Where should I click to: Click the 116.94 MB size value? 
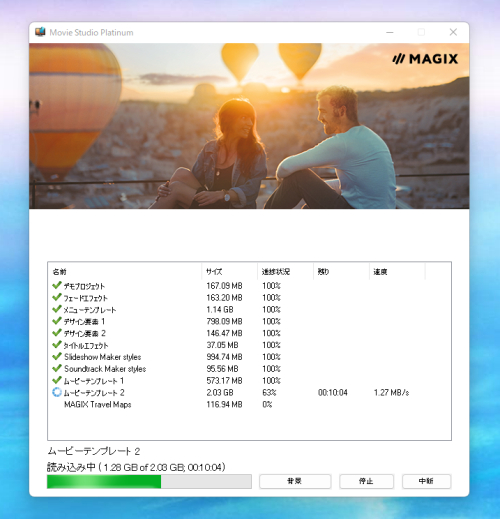(224, 404)
